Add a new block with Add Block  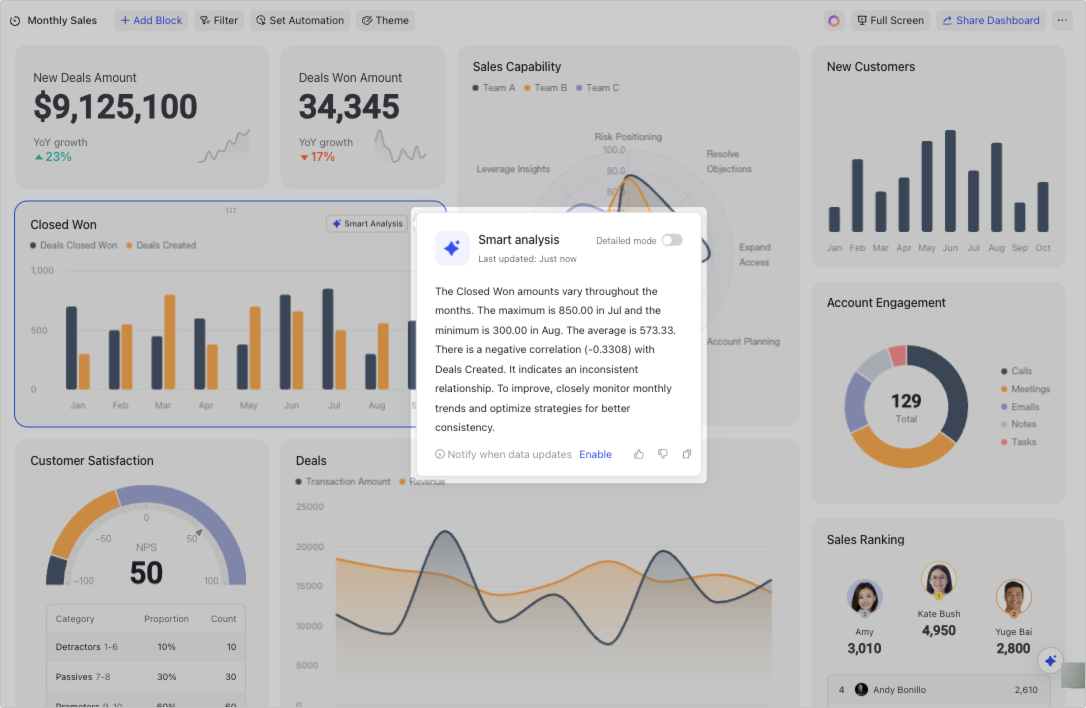[150, 20]
